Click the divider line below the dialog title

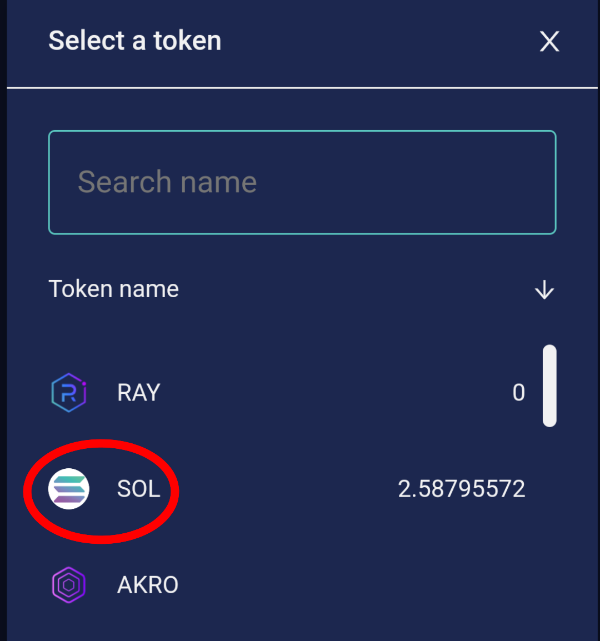coord(302,88)
